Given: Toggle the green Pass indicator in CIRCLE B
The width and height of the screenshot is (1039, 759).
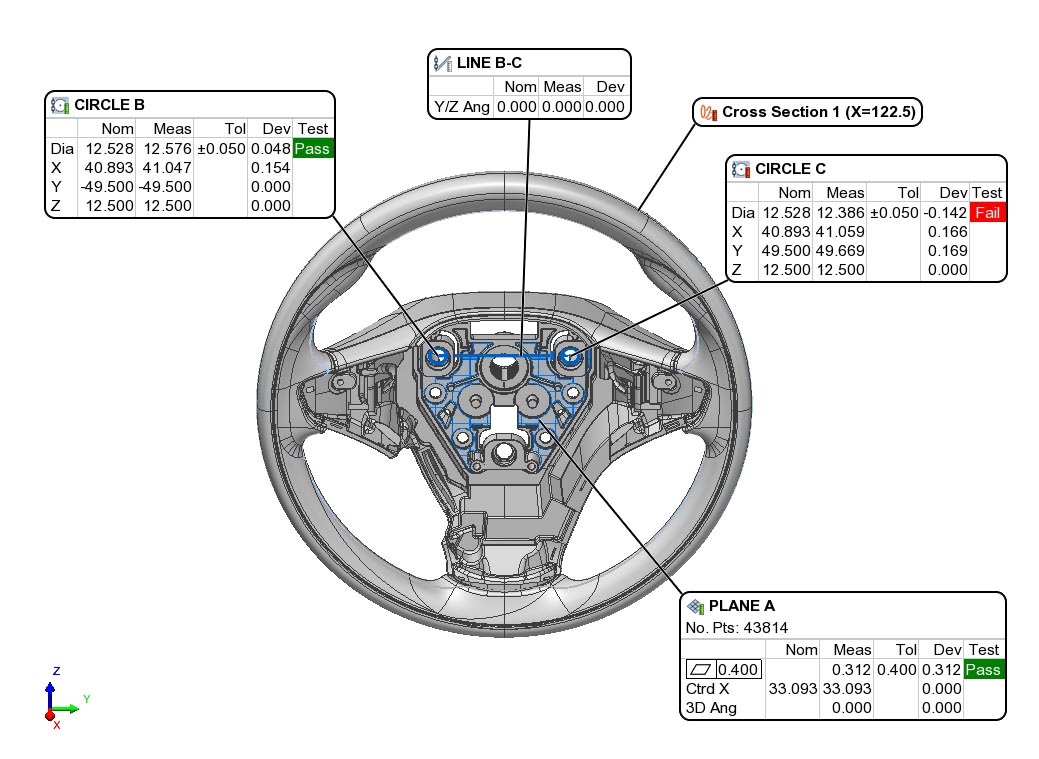Looking at the screenshot, I should (312, 147).
